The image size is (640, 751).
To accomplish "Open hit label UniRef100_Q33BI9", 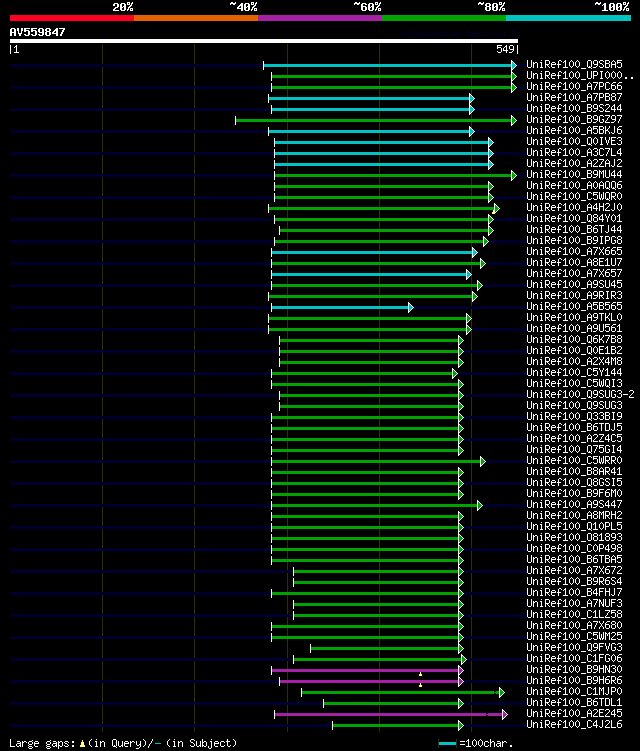I will [x=574, y=417].
